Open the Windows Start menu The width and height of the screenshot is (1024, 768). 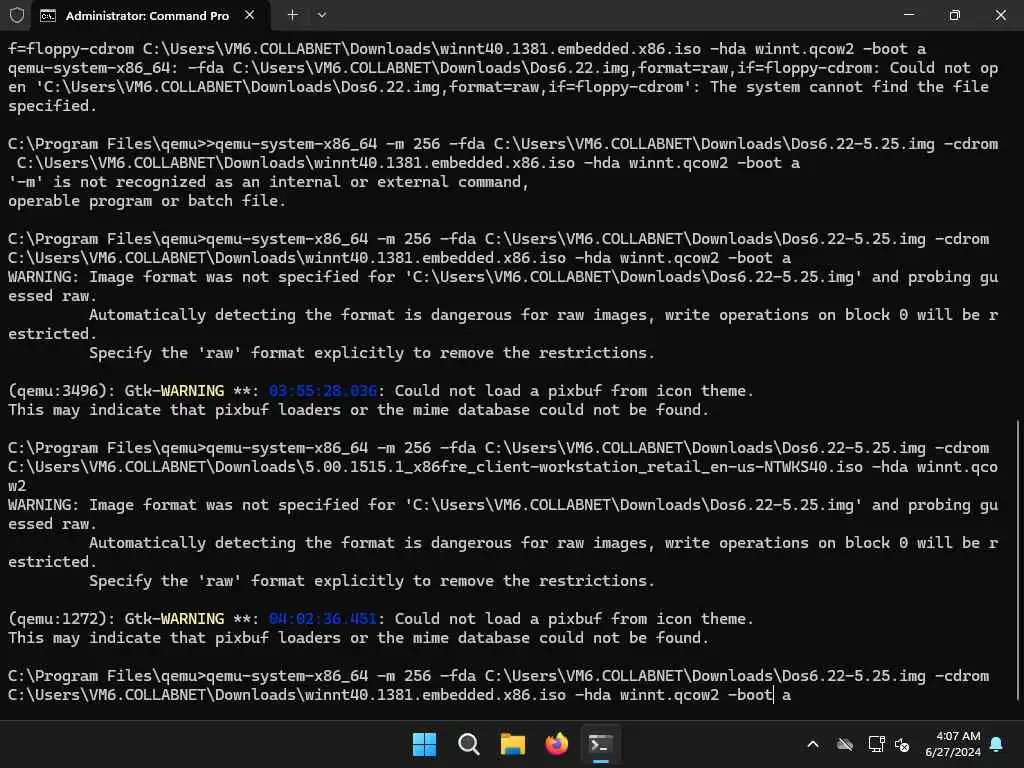424,744
